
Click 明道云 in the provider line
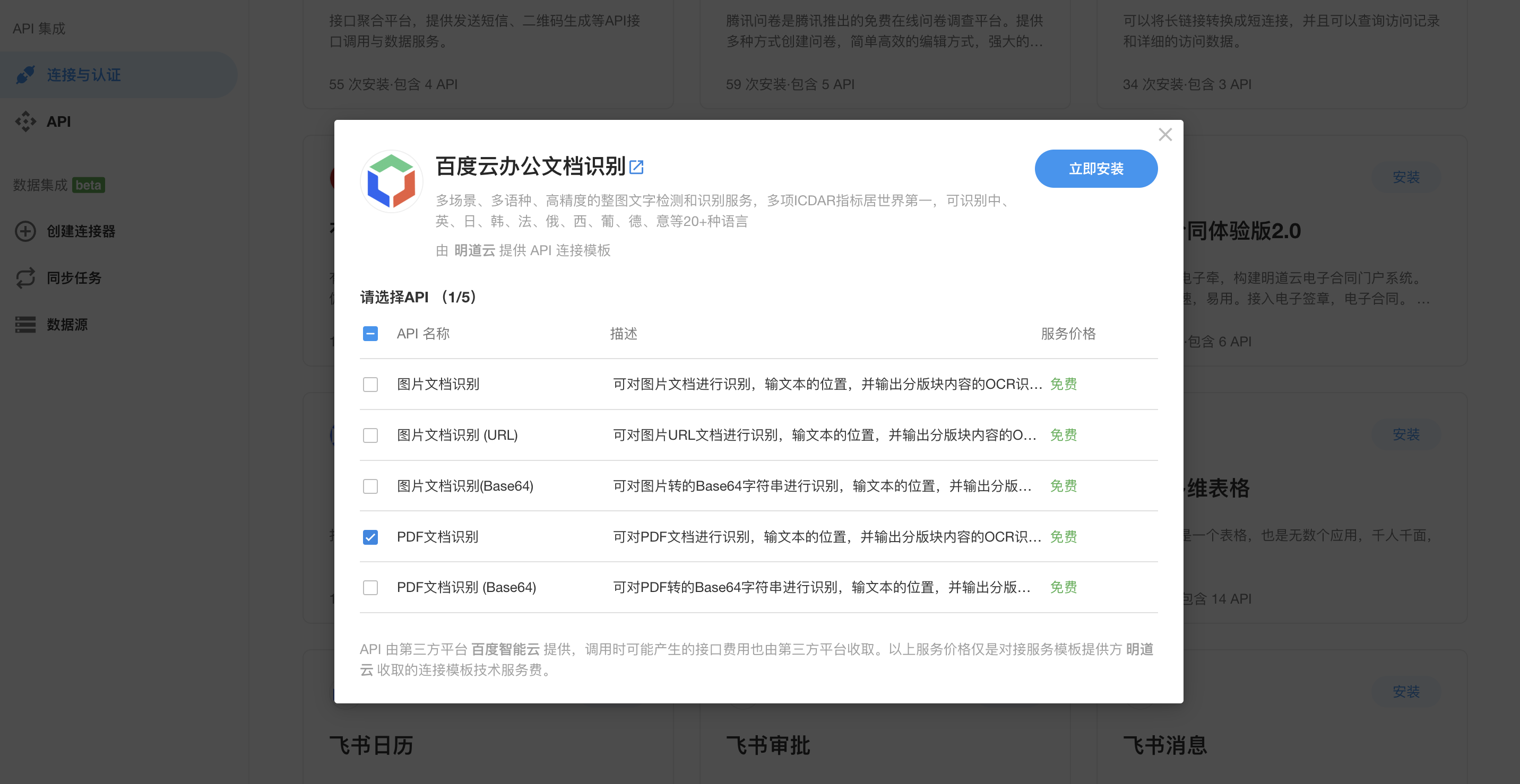(474, 250)
